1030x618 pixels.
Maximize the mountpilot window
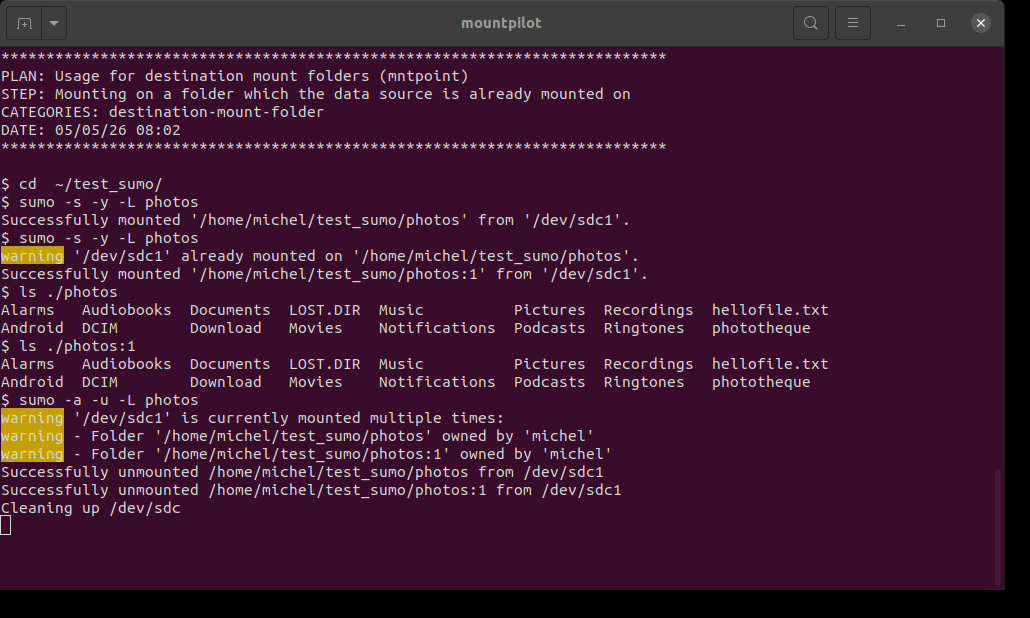tap(941, 23)
